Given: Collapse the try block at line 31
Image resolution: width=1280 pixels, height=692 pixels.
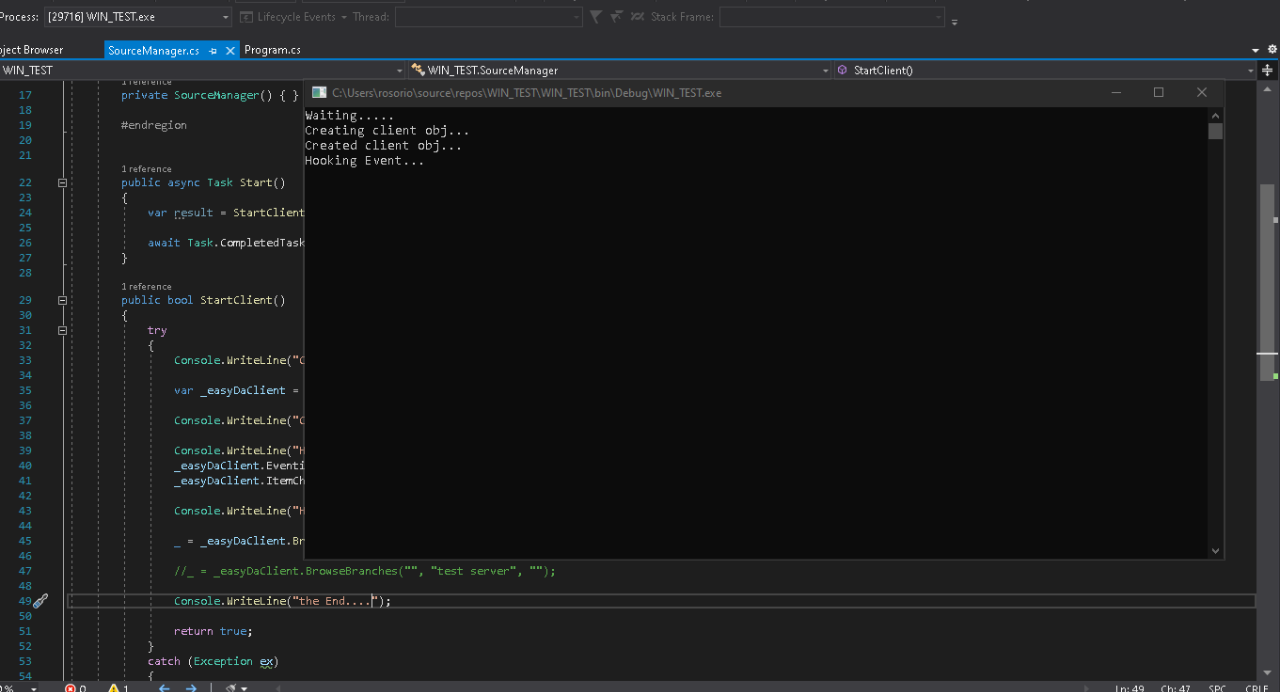Looking at the screenshot, I should (x=62, y=330).
